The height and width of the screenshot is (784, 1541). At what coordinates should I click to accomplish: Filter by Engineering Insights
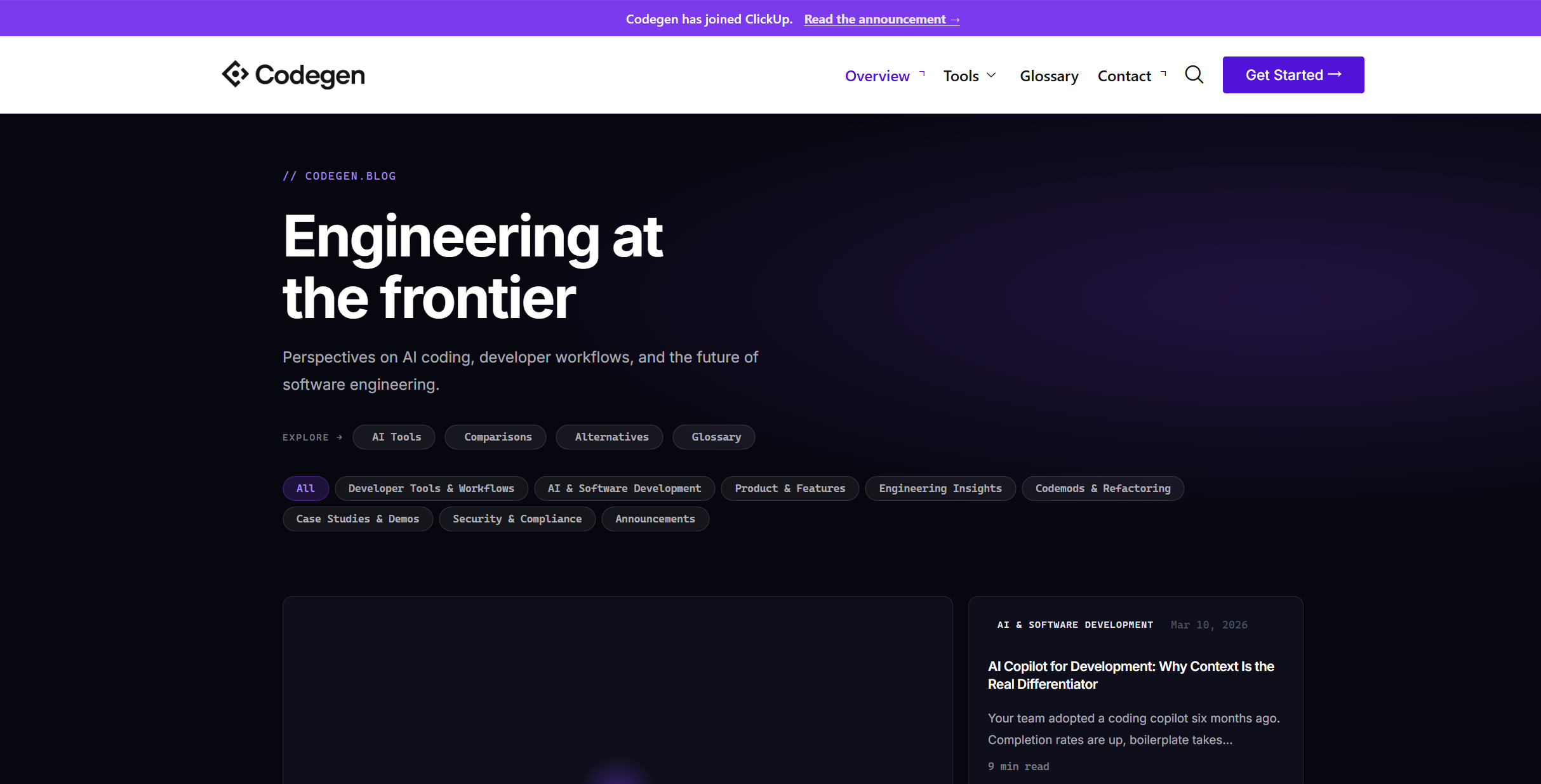[x=940, y=488]
